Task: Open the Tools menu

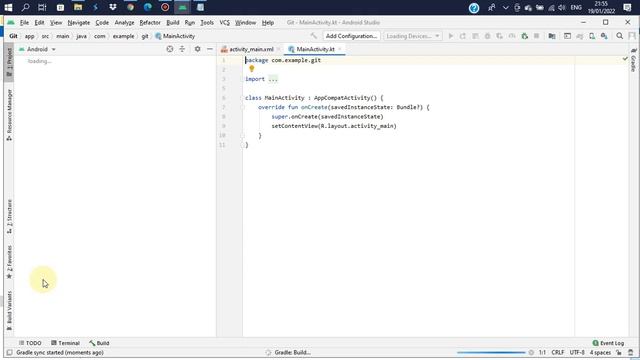Action: tap(207, 22)
